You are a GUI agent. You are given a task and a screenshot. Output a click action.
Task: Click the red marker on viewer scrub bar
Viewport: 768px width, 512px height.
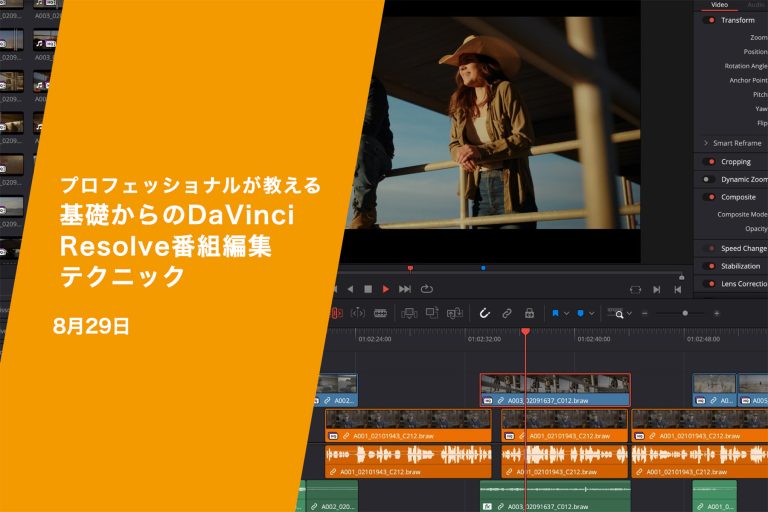pos(410,268)
